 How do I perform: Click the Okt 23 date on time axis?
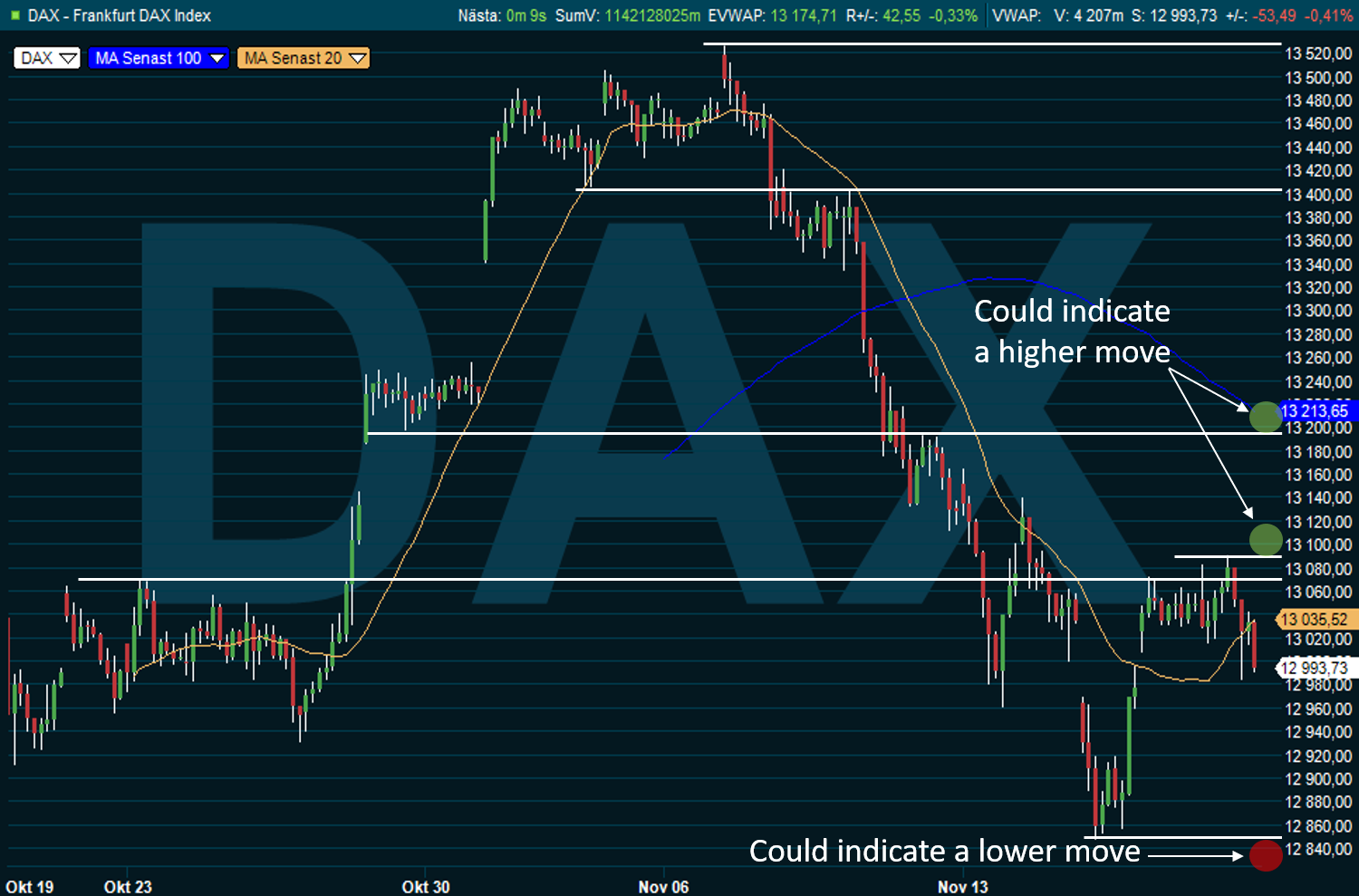tap(128, 886)
